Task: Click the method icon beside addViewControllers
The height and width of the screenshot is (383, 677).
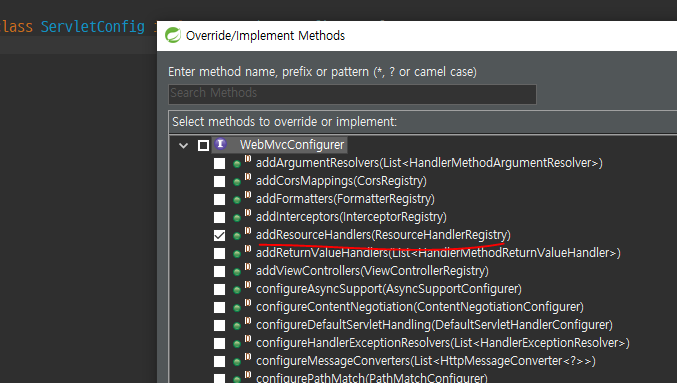Action: 237,272
